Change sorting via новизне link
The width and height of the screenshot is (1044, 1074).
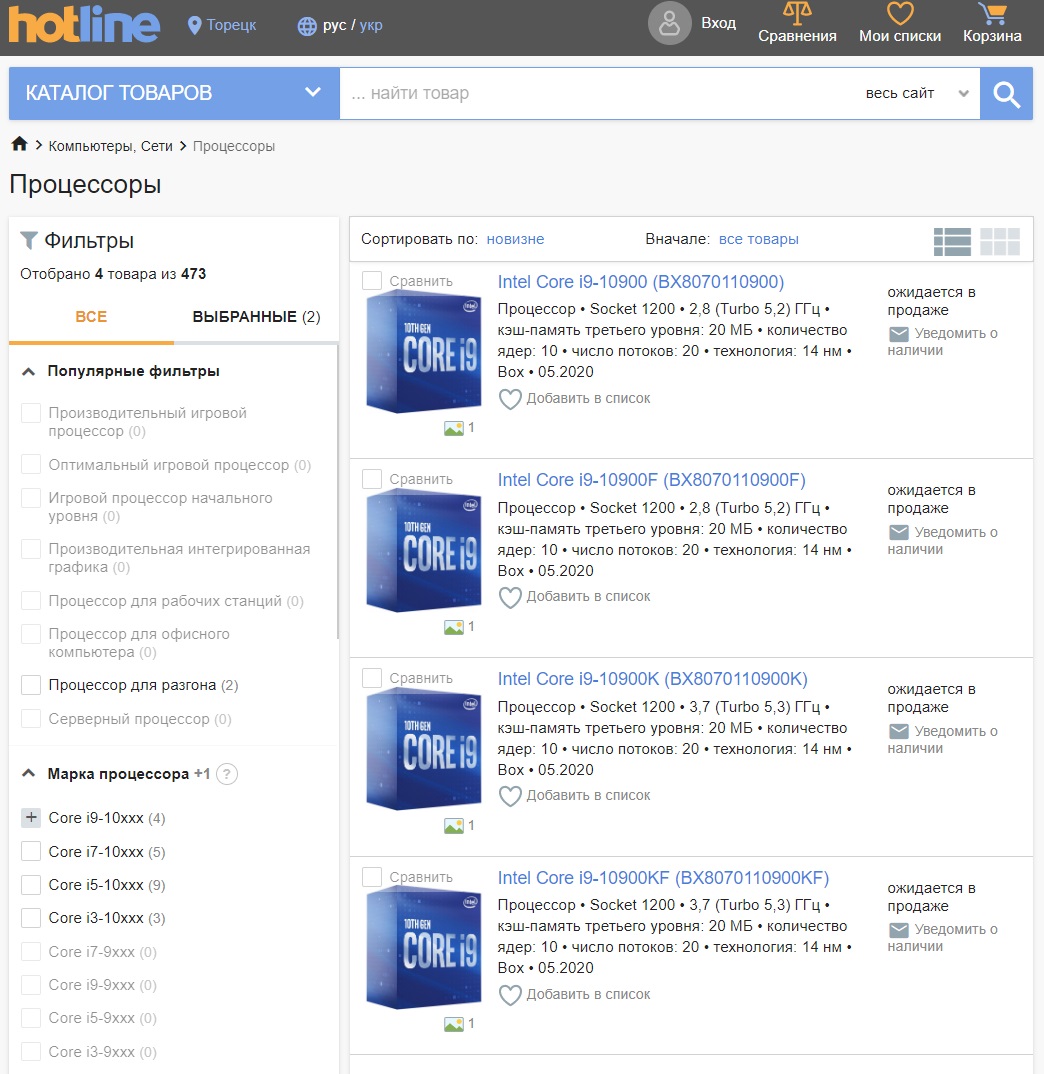515,239
